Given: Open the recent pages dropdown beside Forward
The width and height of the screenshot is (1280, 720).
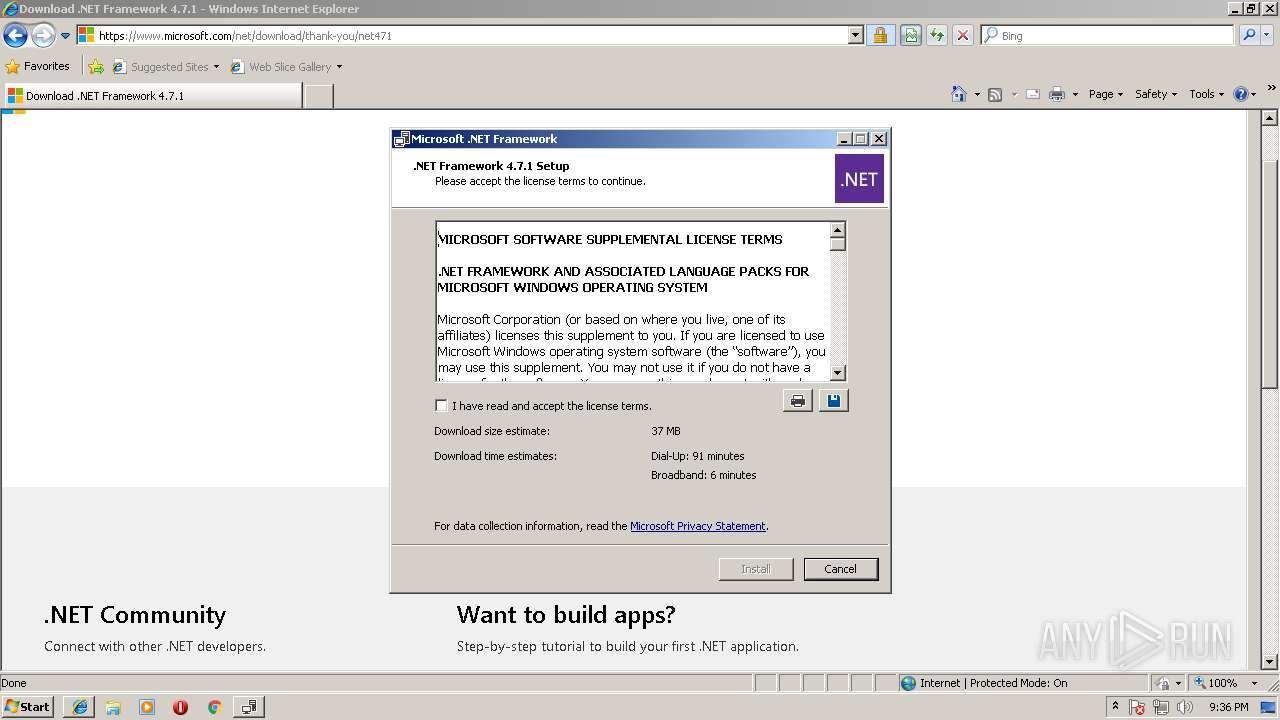Looking at the screenshot, I should point(66,36).
